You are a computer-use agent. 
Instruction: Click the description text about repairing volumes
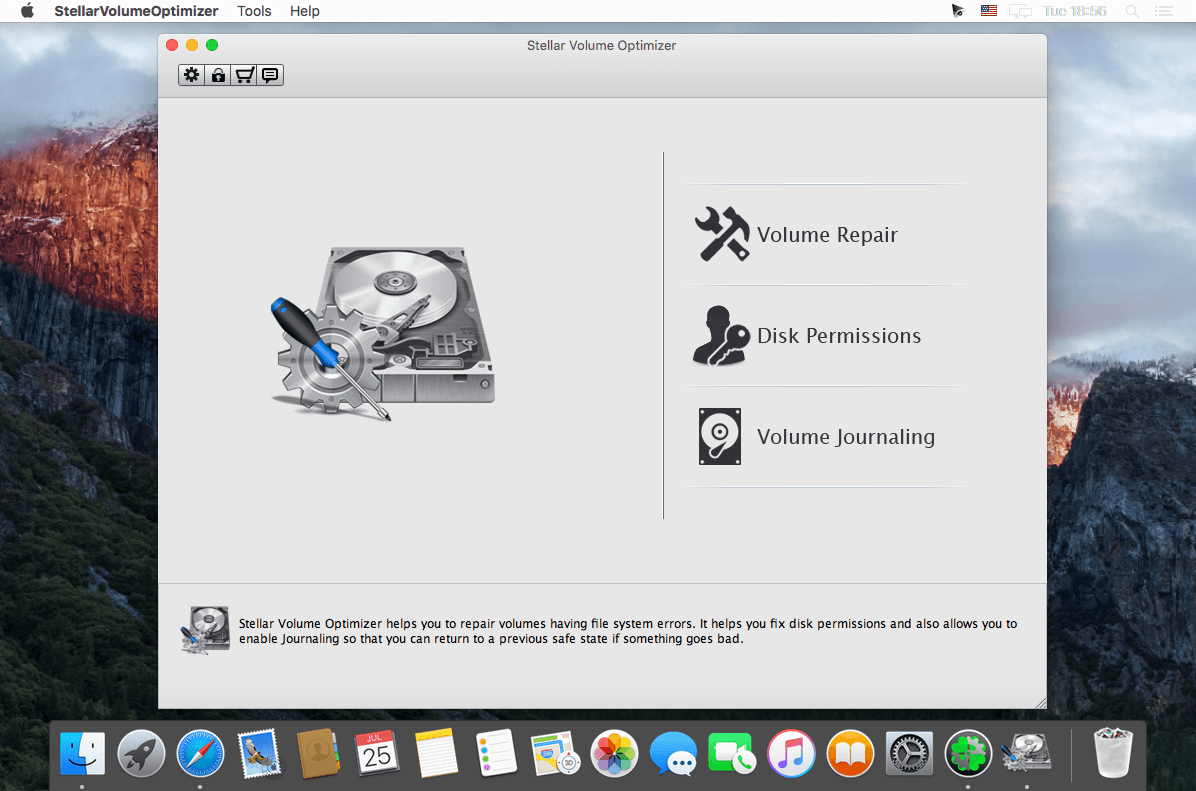pos(628,631)
